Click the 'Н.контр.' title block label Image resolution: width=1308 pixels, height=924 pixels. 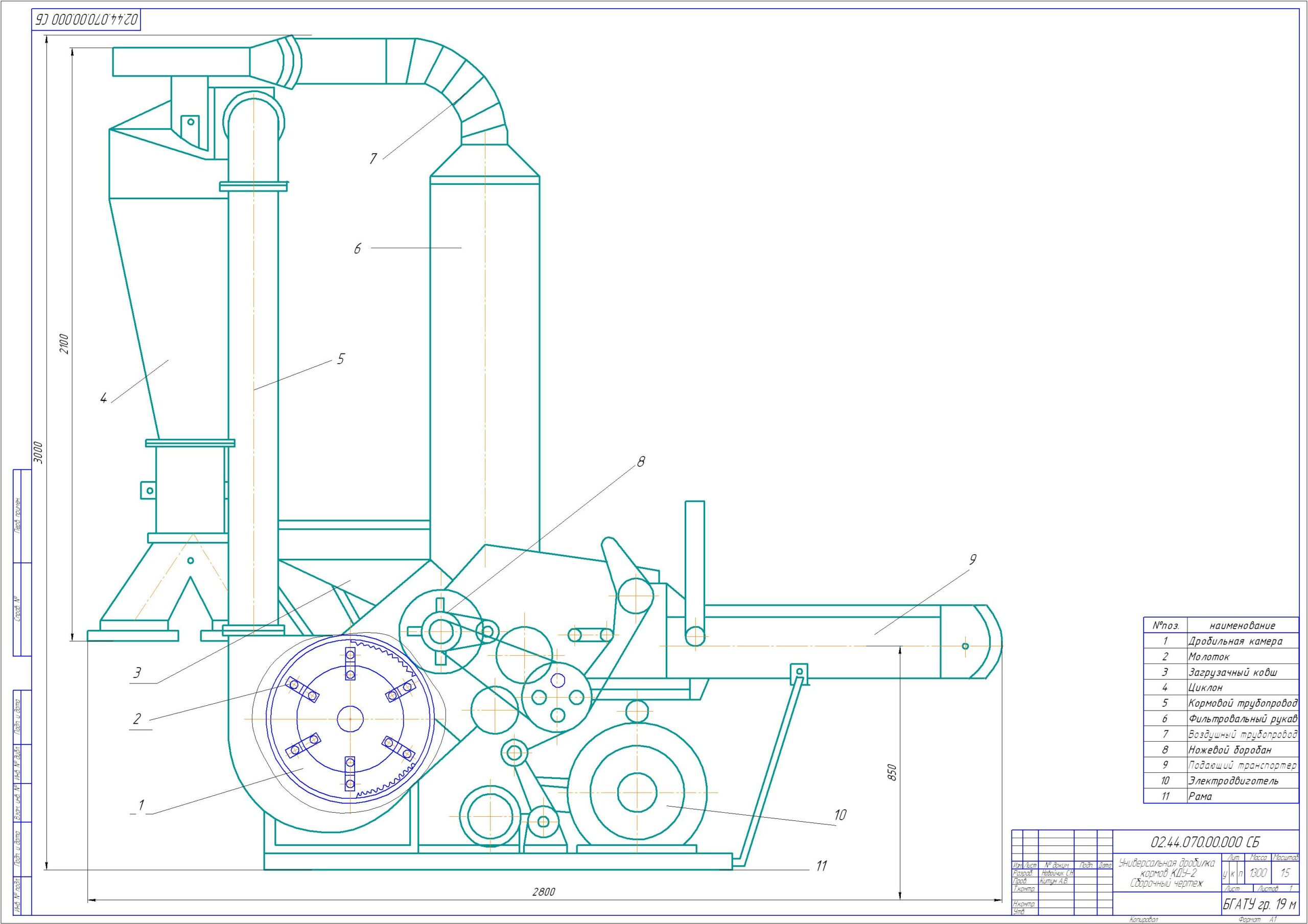pos(1024,904)
